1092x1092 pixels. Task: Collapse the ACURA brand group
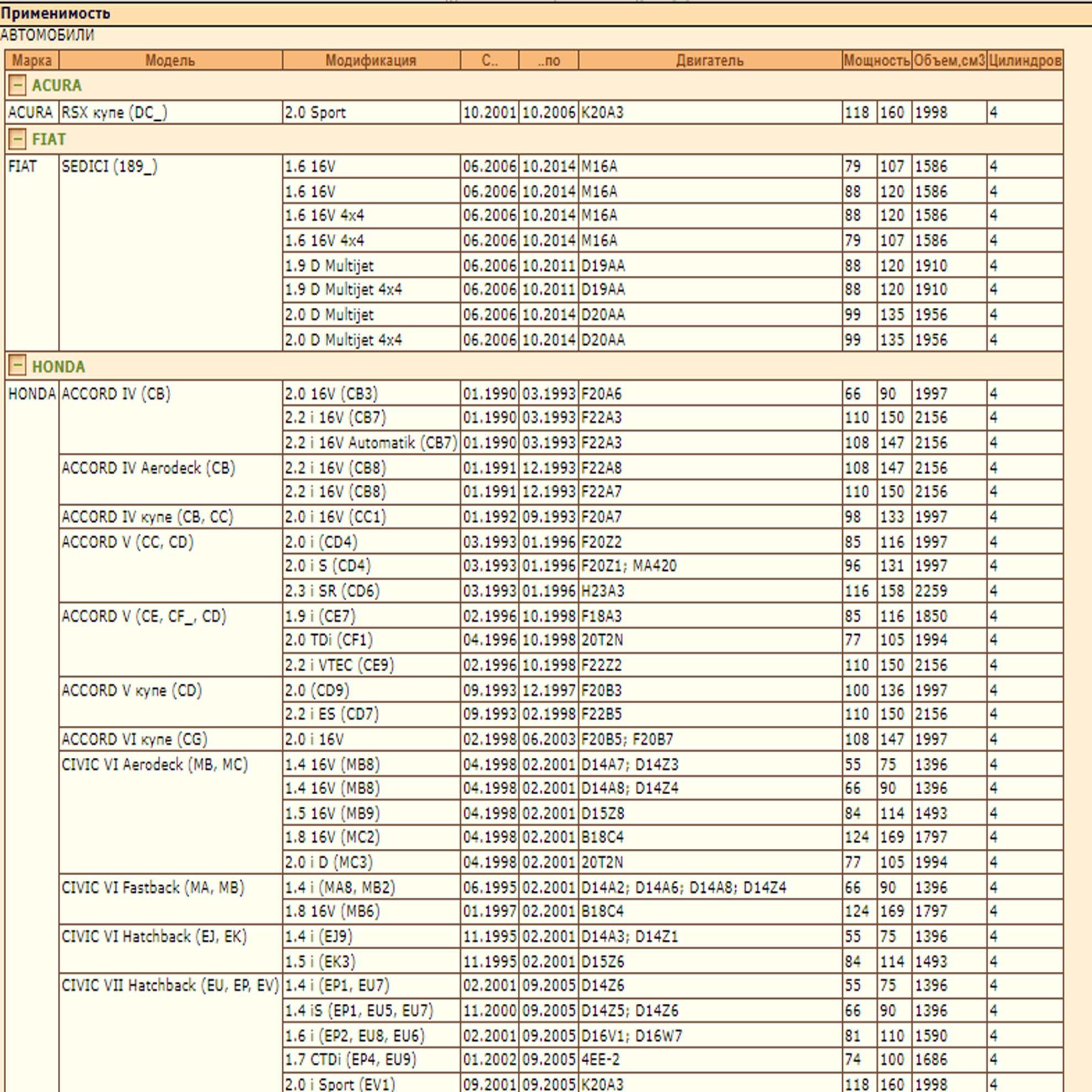pos(17,85)
